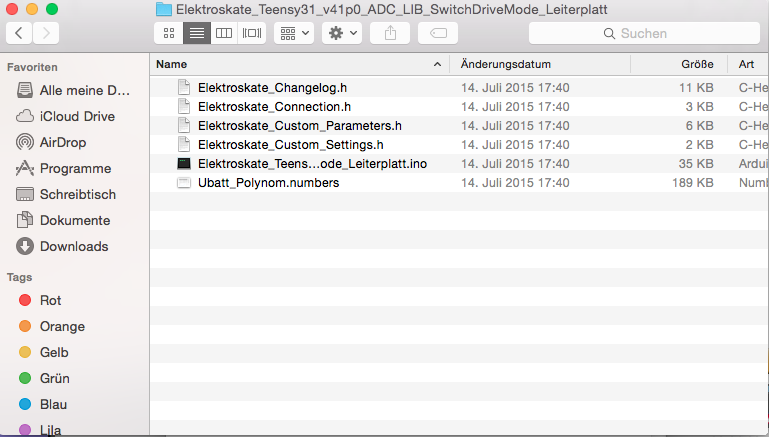Click the Favoriten section header

32,67
